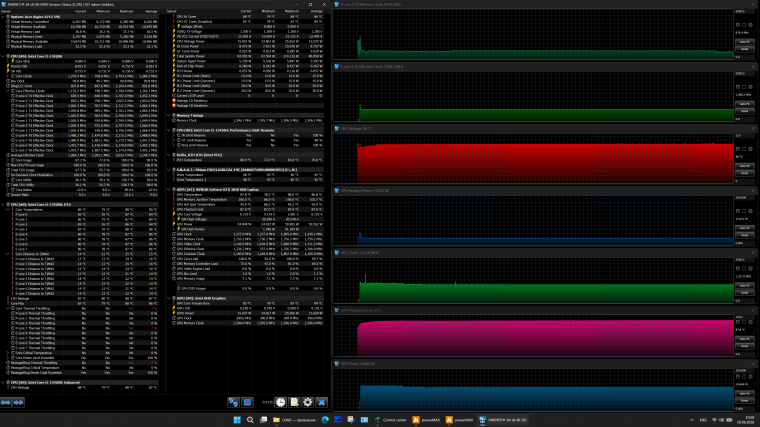Click Auto Fit in P-core 0 T0 Effective Clock graph

click(744, 42)
